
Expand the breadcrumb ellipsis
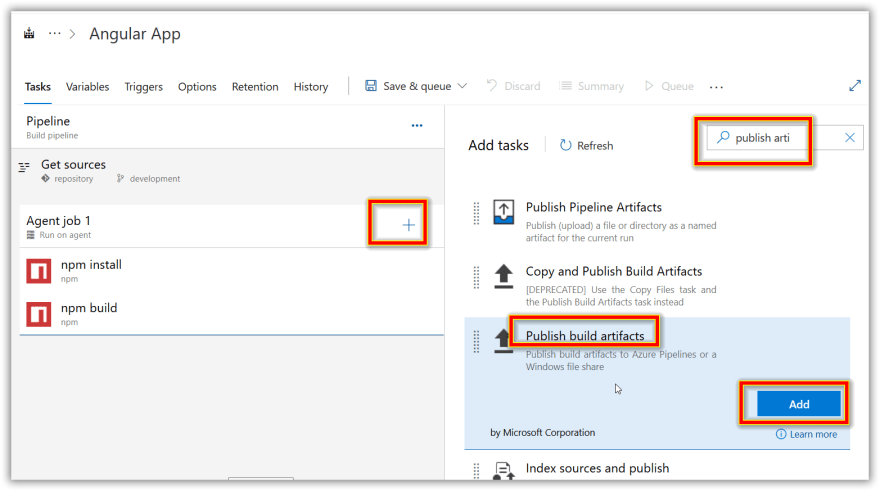coord(54,34)
